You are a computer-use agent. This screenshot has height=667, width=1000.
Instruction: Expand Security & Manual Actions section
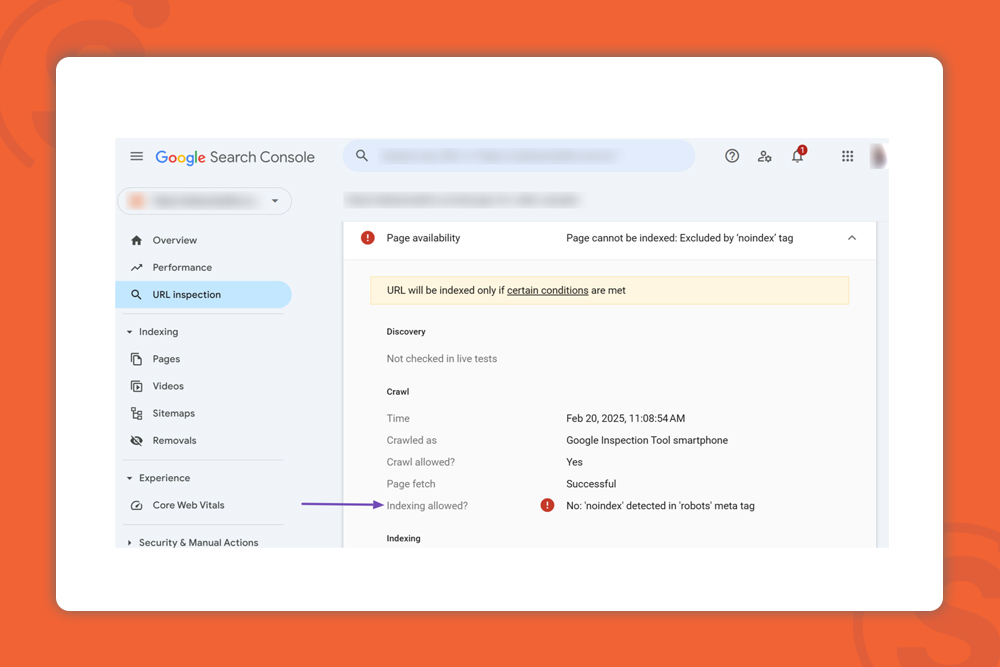point(129,543)
